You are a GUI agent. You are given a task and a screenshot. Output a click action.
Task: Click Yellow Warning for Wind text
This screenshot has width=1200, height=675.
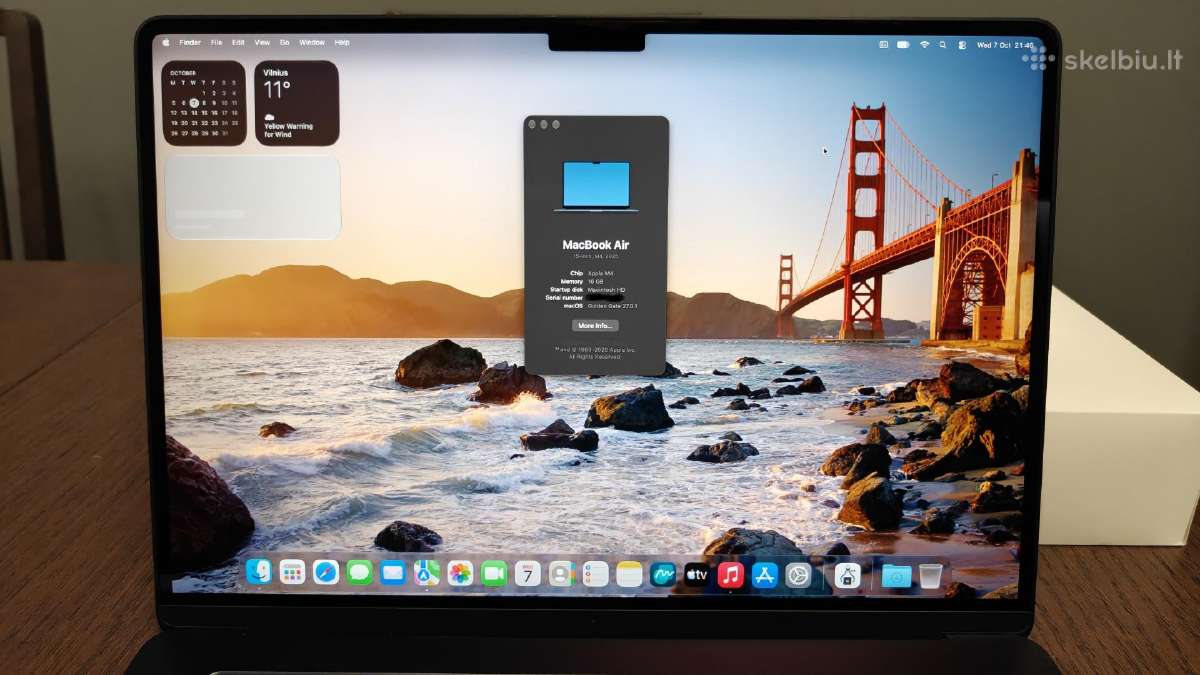point(288,130)
